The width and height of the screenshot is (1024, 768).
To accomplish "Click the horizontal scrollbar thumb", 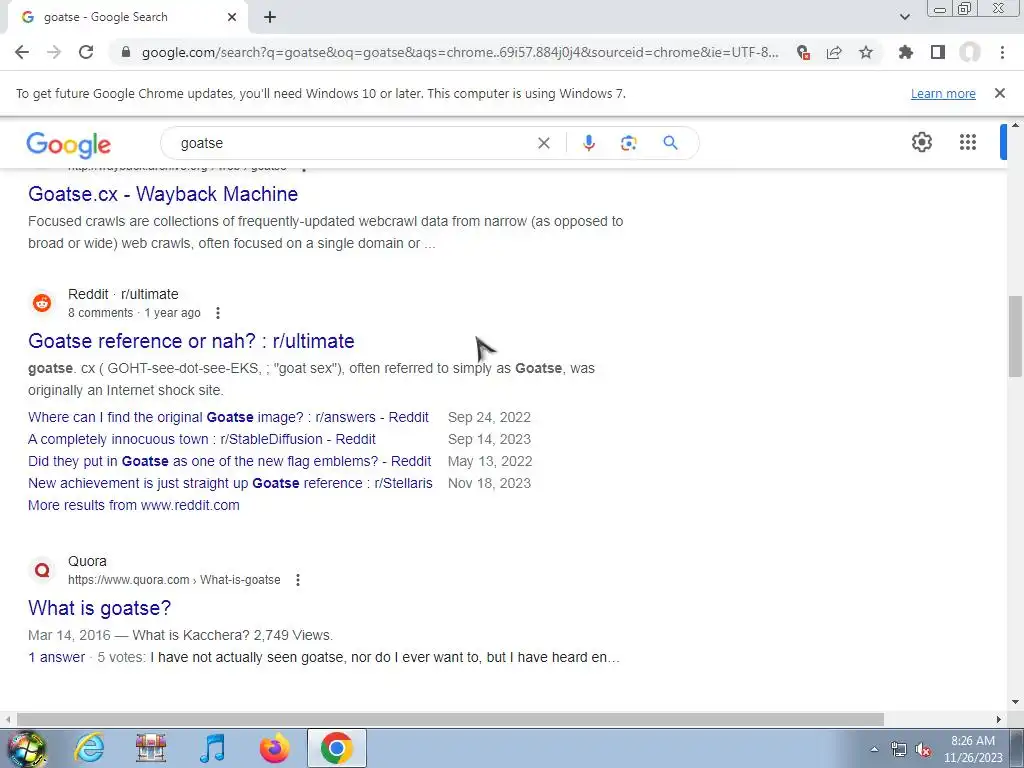I will pyautogui.click(x=451, y=719).
